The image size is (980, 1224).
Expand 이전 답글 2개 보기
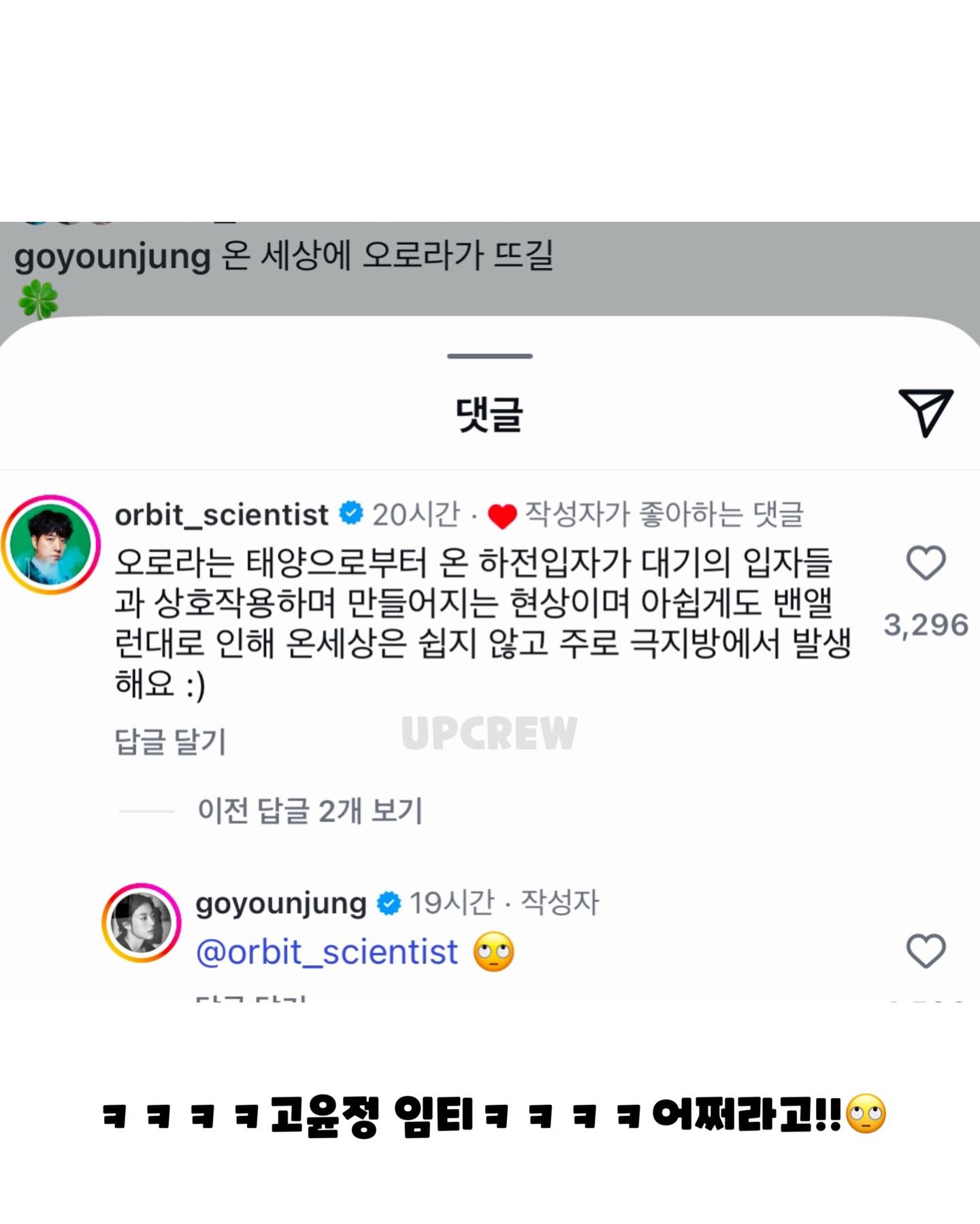pos(310,810)
